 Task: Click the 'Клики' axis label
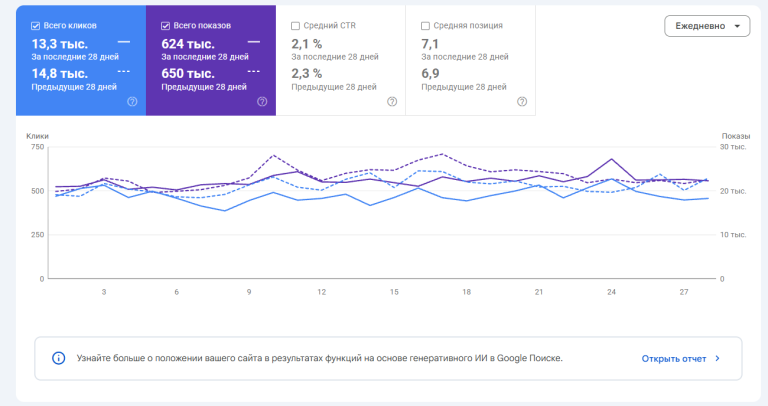point(37,136)
